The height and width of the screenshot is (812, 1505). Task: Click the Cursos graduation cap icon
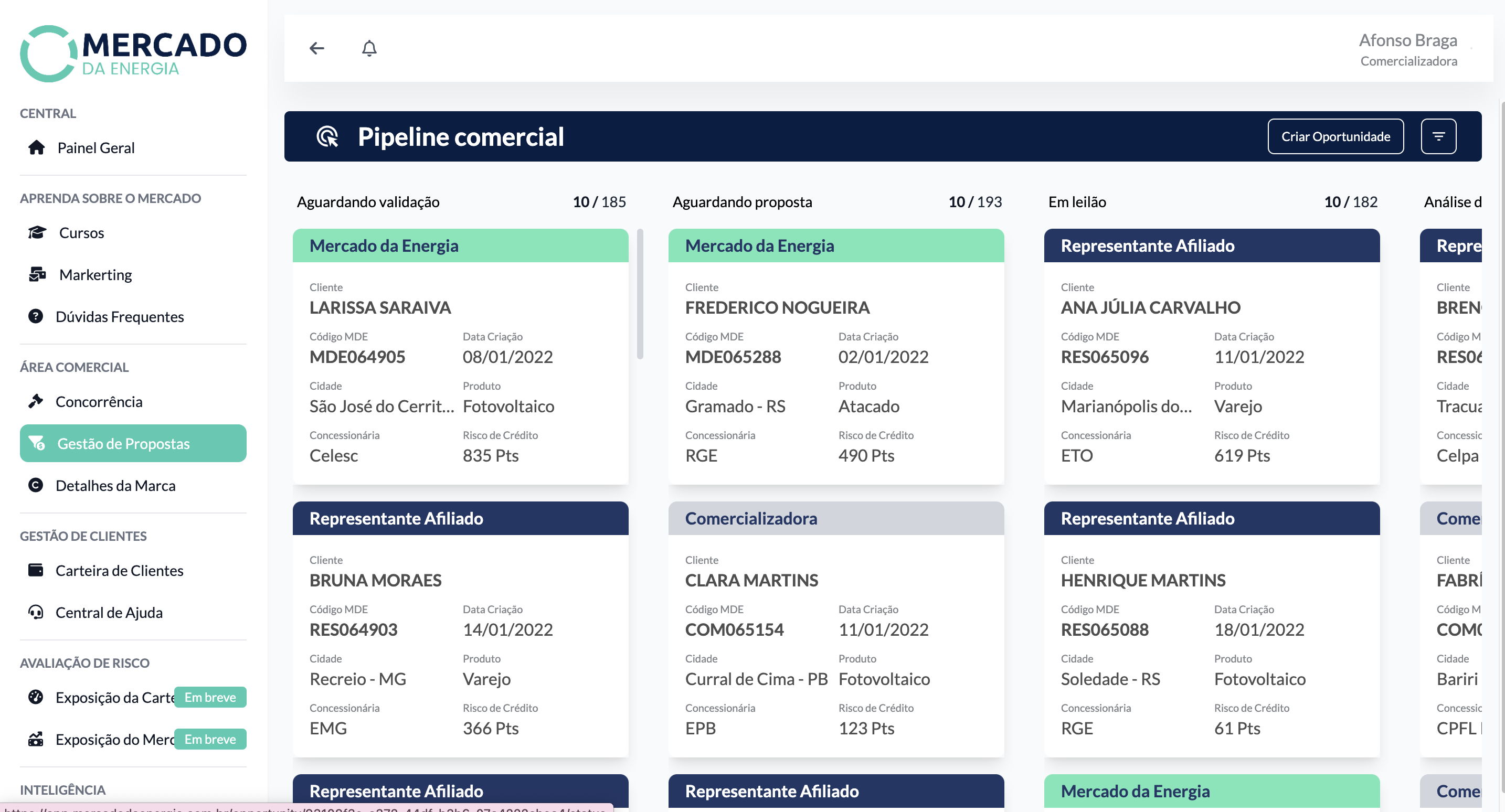37,232
